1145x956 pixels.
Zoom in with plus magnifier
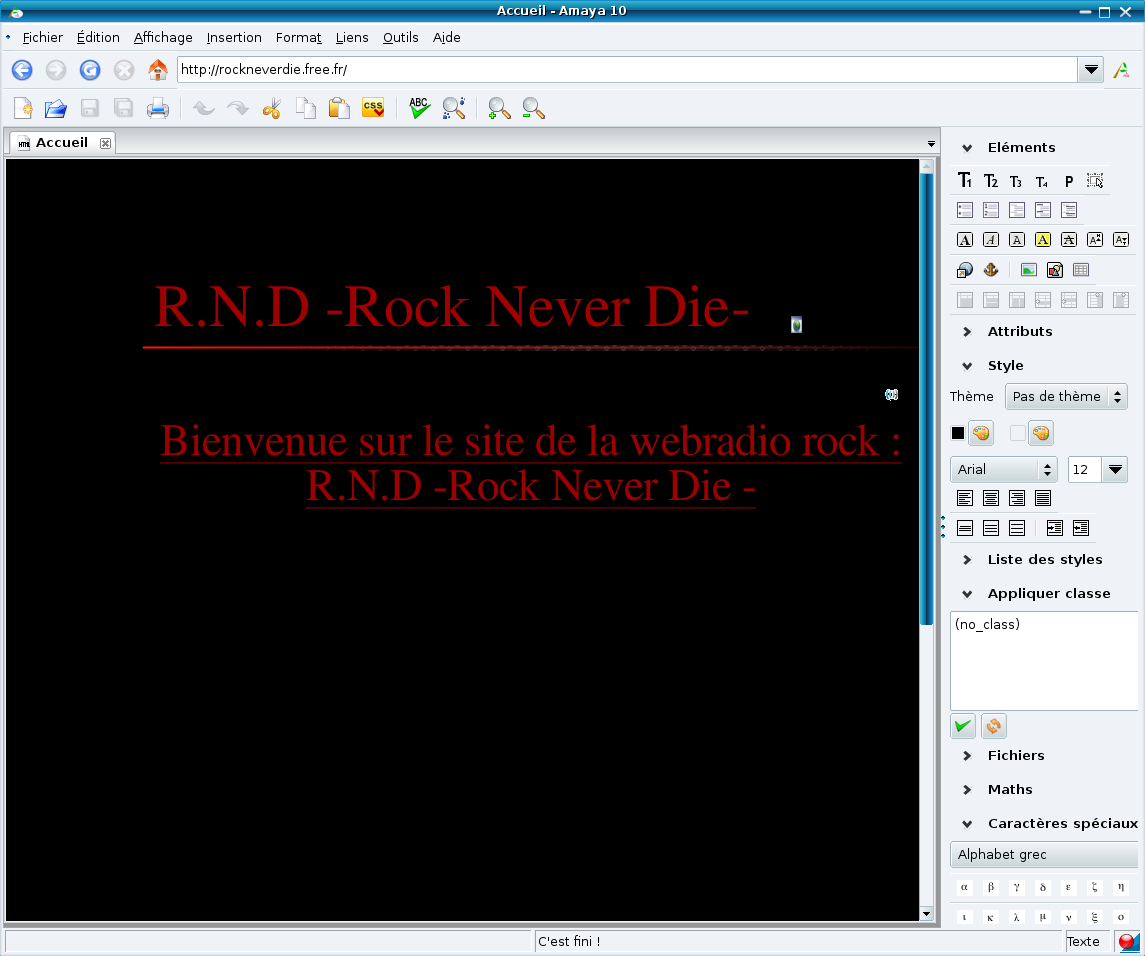click(499, 108)
